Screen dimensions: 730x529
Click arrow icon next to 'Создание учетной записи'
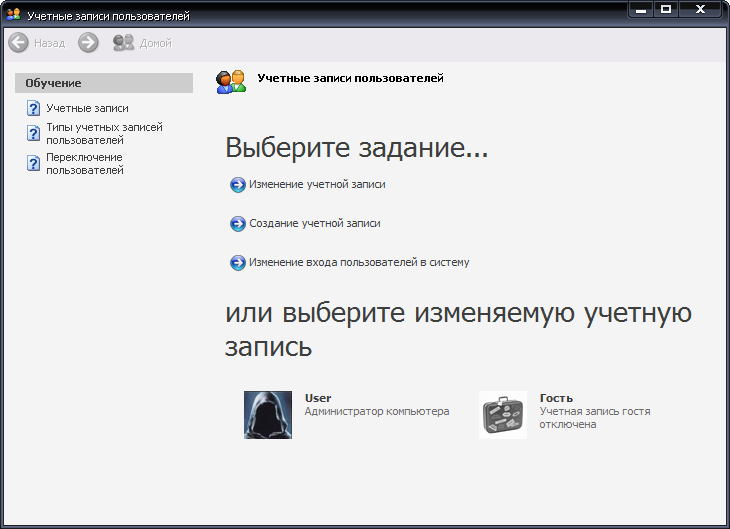point(237,224)
